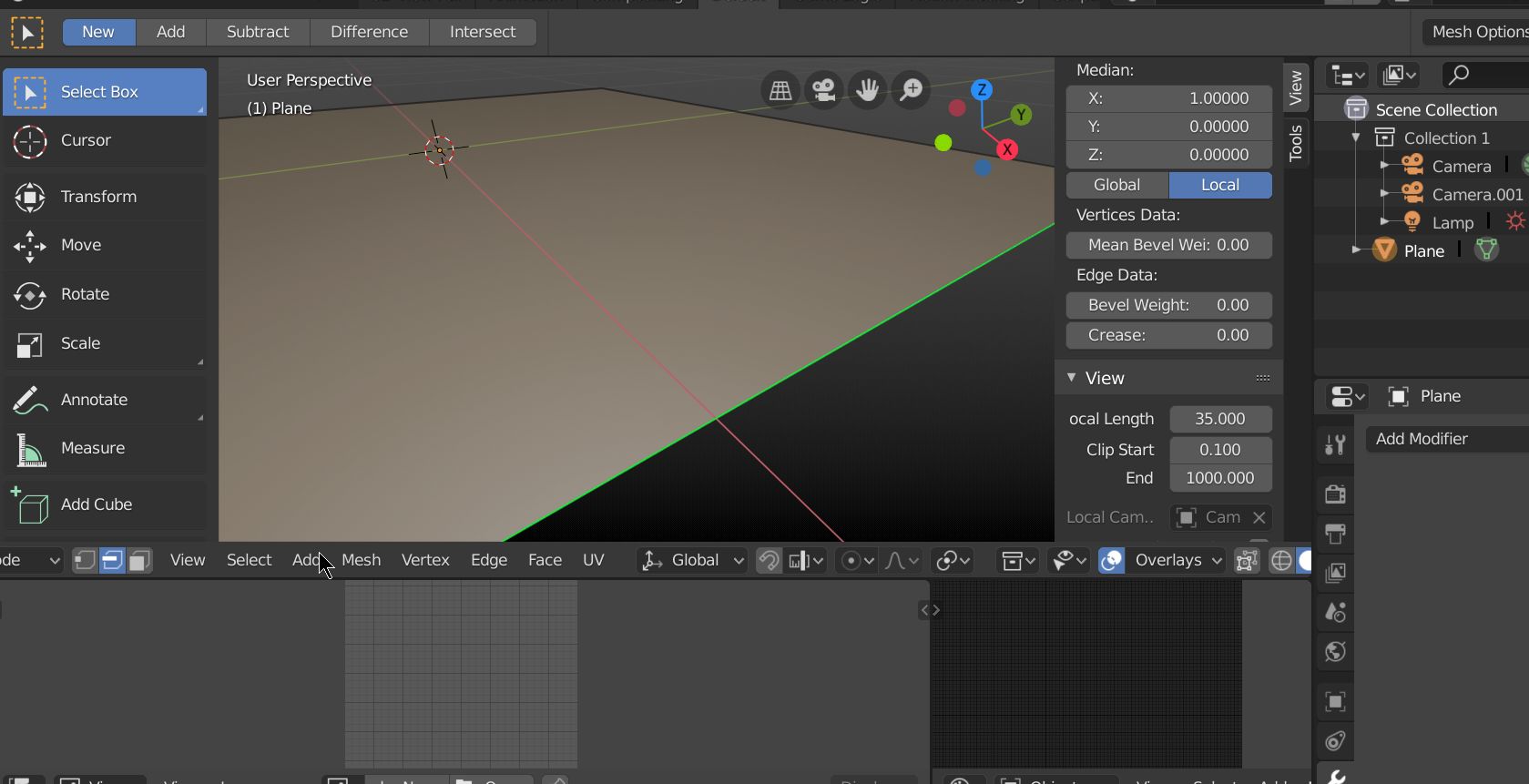Expand the Plane object in outliner

(1356, 249)
